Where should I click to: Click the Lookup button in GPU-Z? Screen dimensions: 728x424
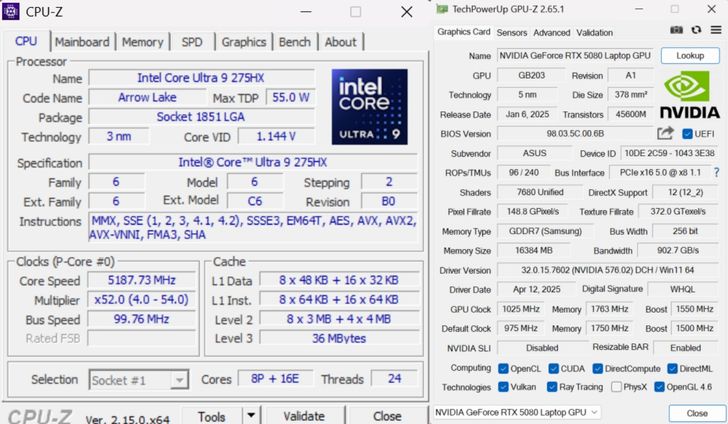coord(690,56)
